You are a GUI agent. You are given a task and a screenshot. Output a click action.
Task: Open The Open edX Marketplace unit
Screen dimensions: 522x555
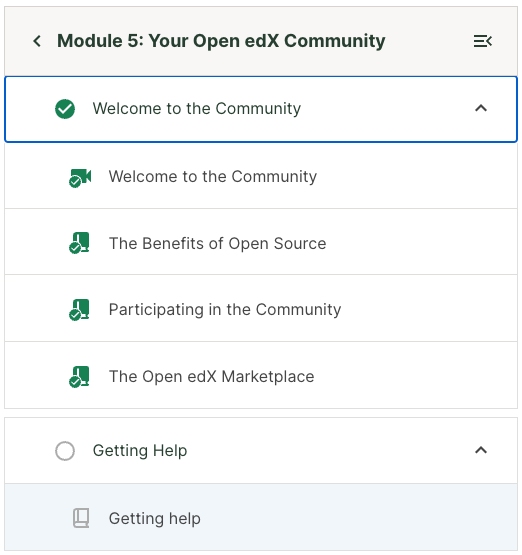click(261, 375)
